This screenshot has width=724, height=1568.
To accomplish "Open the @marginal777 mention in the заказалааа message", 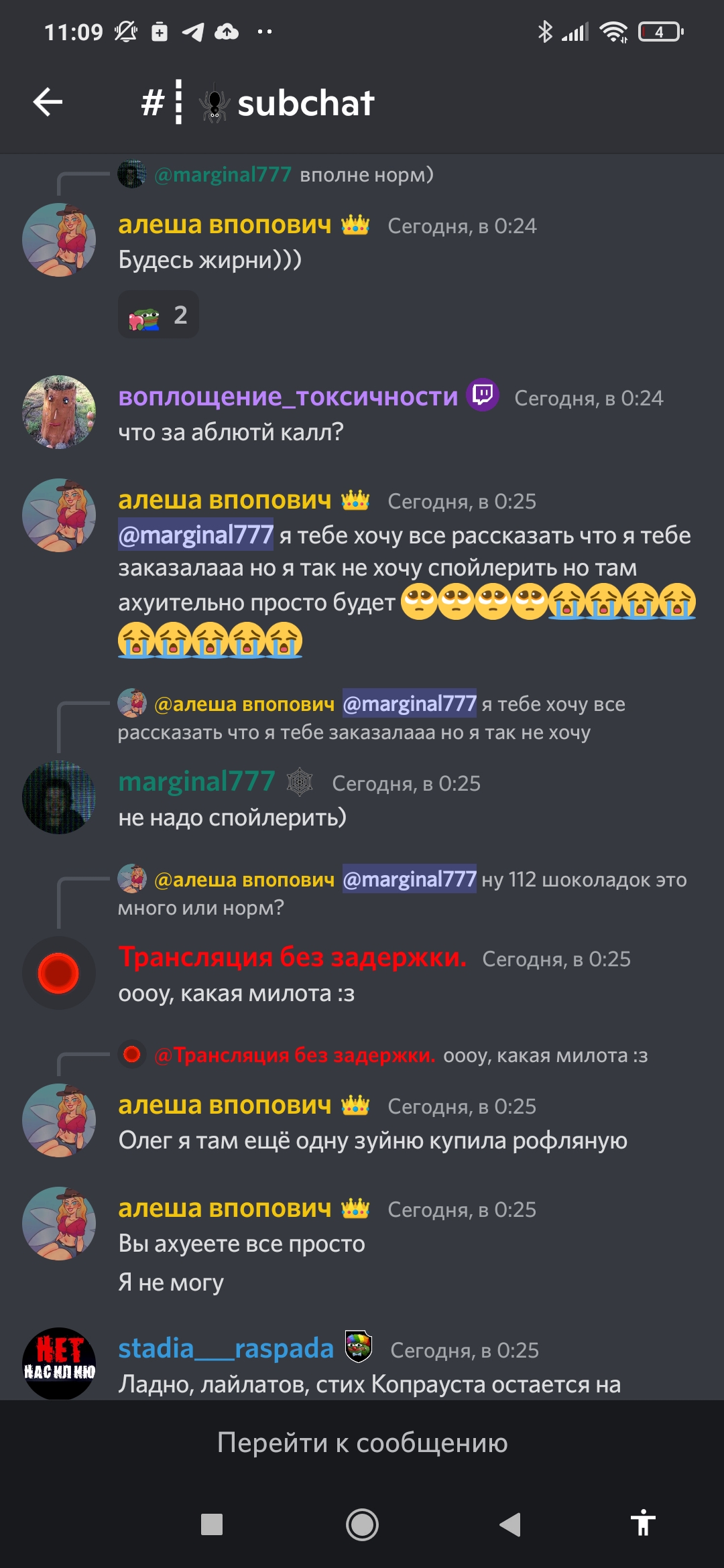I will [196, 535].
